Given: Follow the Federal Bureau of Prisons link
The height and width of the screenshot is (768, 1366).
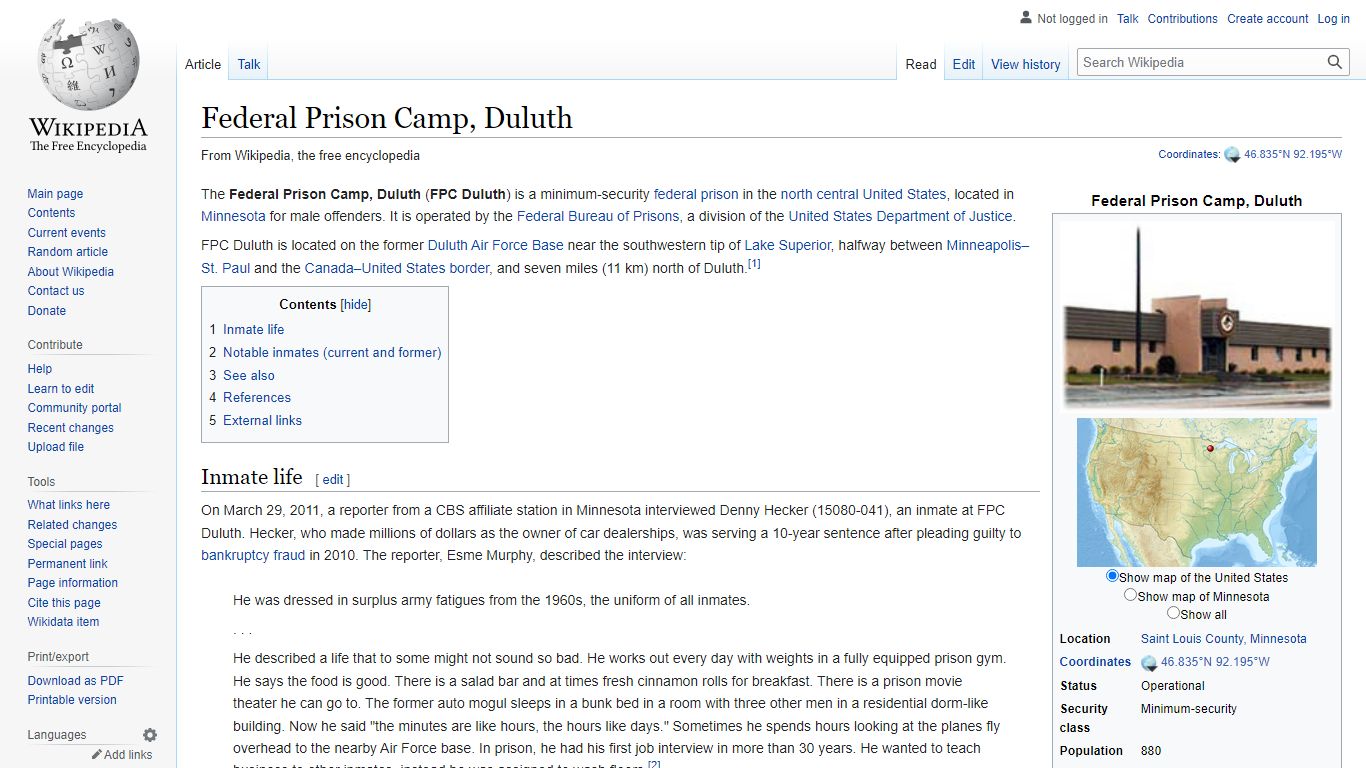Looking at the screenshot, I should [598, 216].
